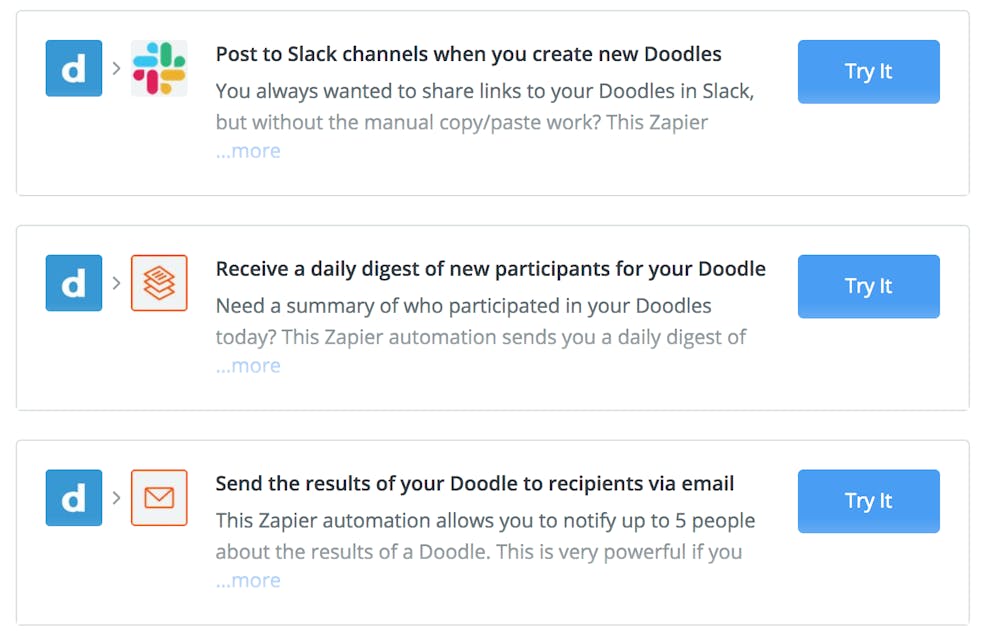The height and width of the screenshot is (640, 983).
Task: Click description text starting 'Need a summary of who'
Action: click(481, 321)
